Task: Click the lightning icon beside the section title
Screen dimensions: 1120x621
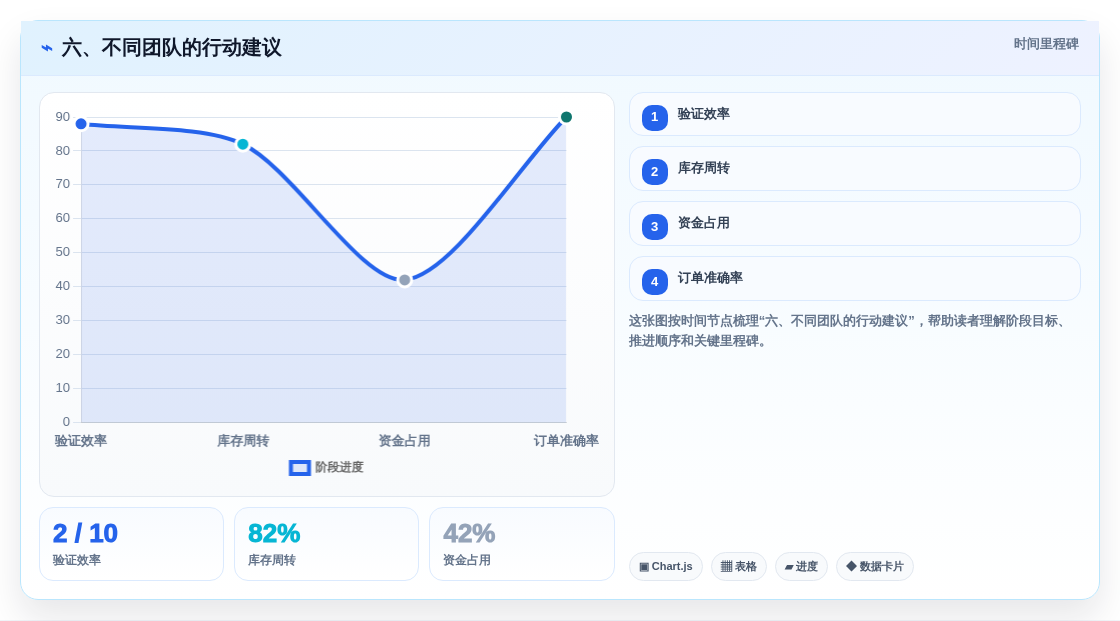Action: tap(47, 48)
